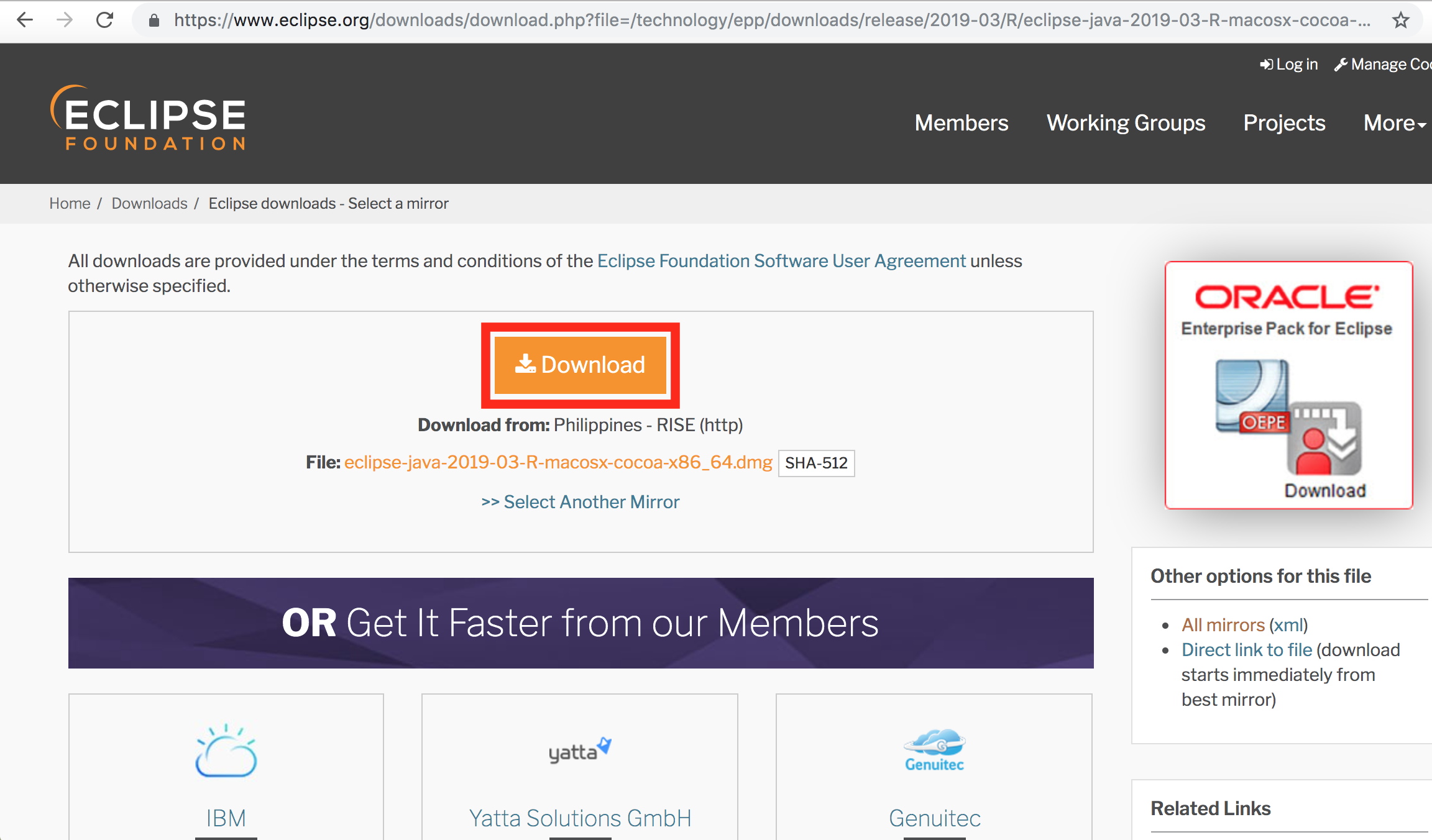Open the Projects menu item
Image resolution: width=1432 pixels, height=840 pixels.
[1284, 123]
